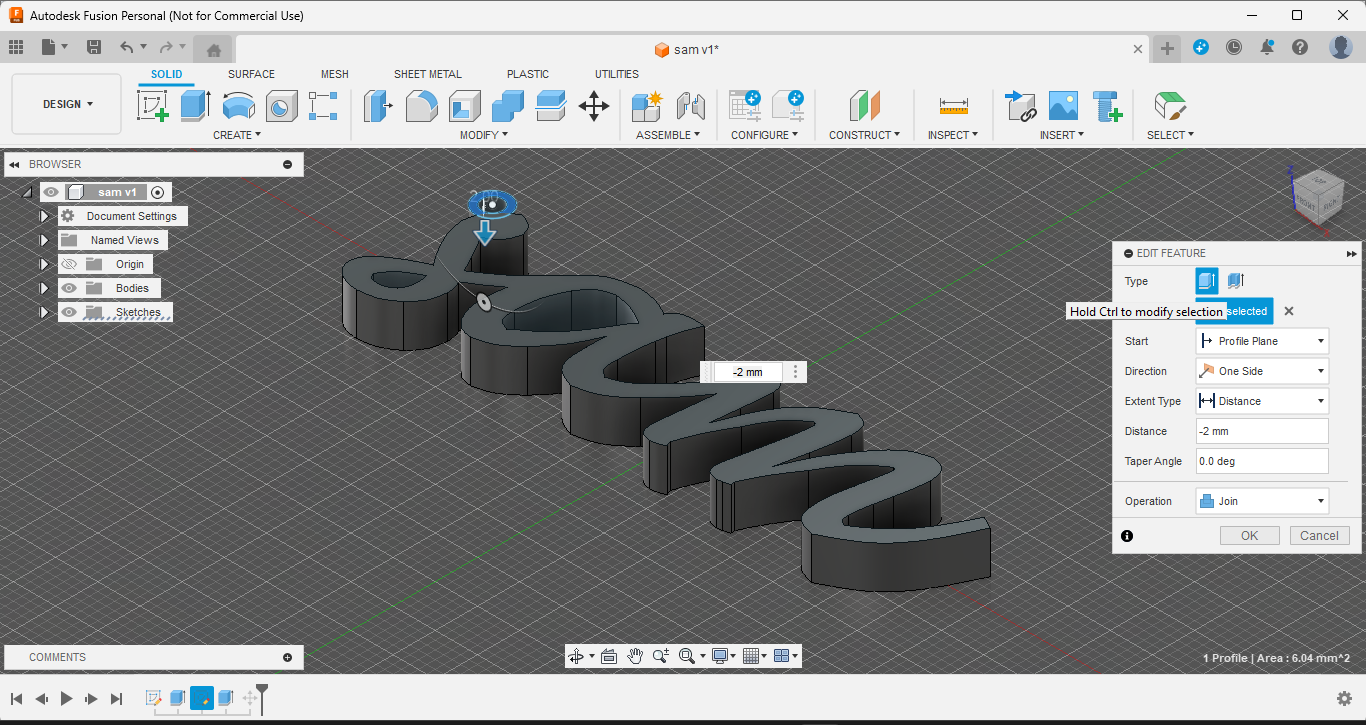The height and width of the screenshot is (725, 1366).
Task: Cancel the Edit Feature dialog
Action: coord(1319,535)
